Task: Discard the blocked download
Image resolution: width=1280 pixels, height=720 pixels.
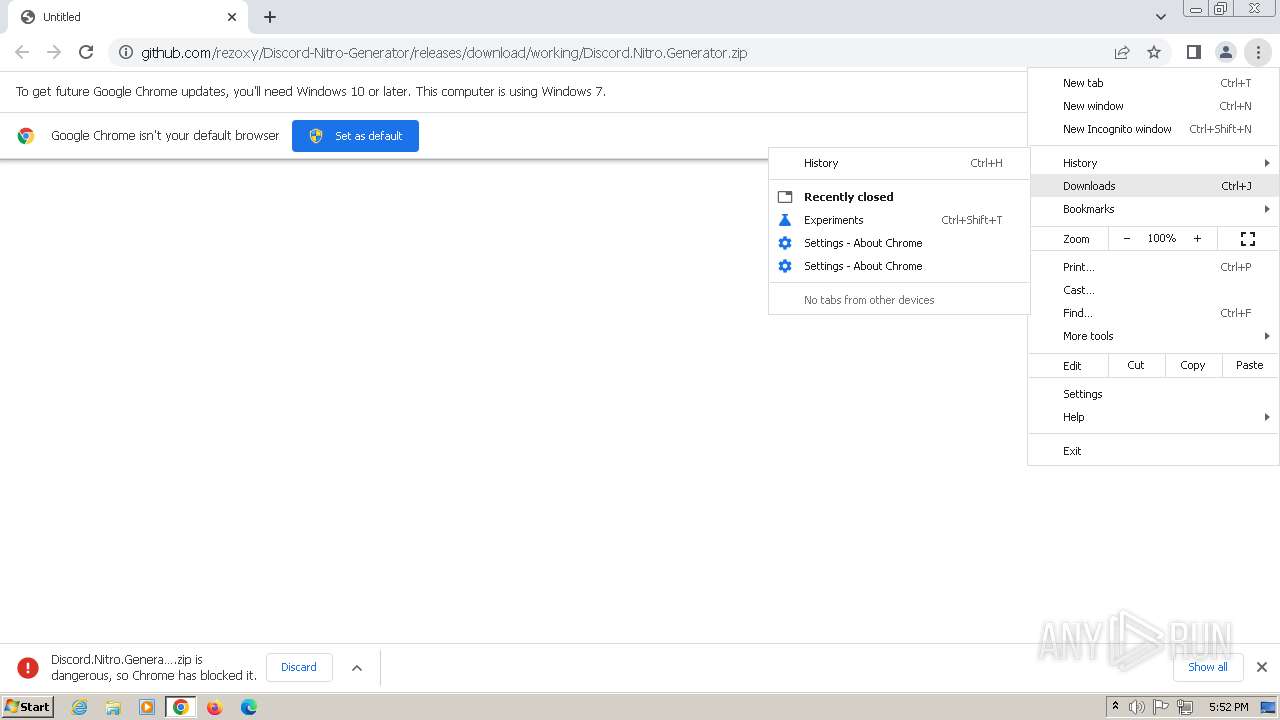Action: [299, 667]
